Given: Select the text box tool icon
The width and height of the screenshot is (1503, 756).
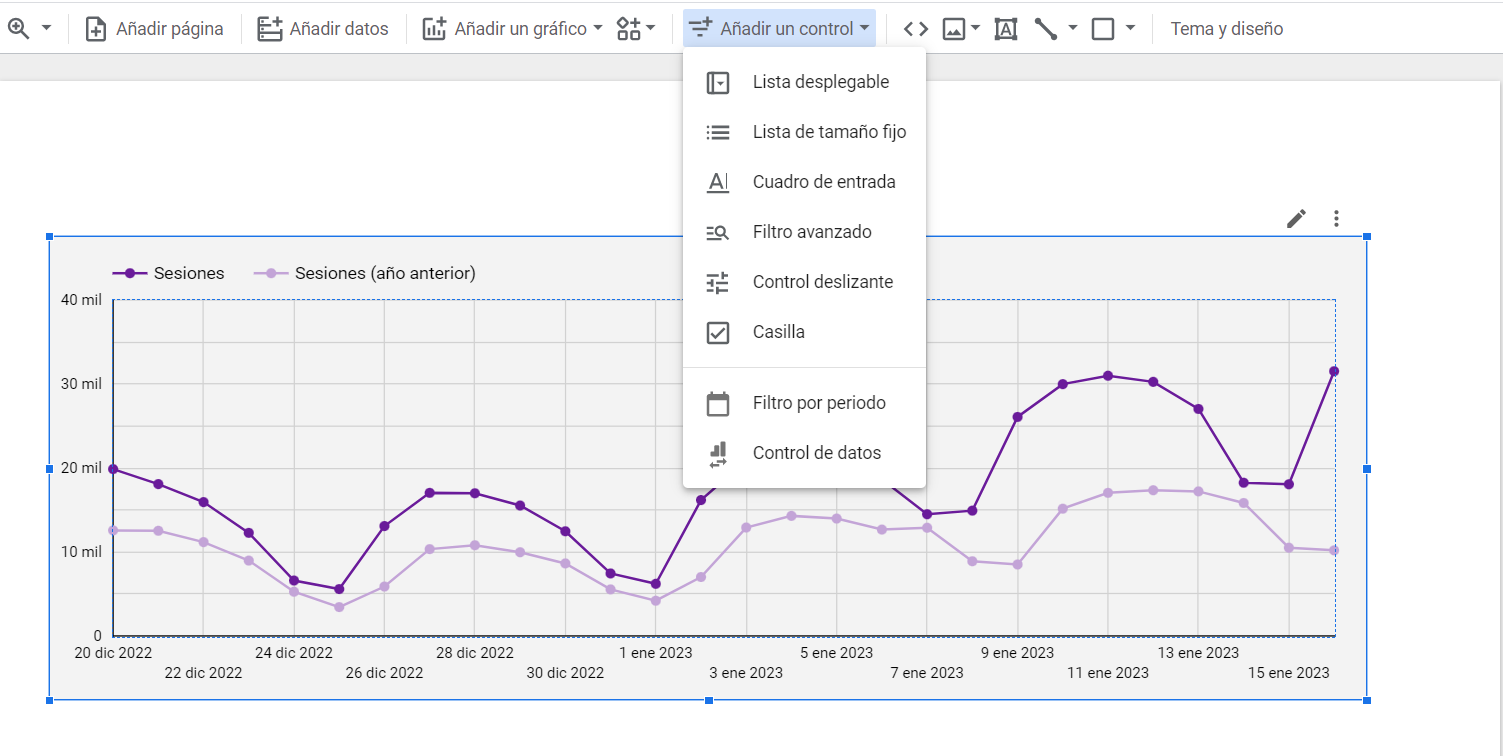Looking at the screenshot, I should (x=1005, y=29).
